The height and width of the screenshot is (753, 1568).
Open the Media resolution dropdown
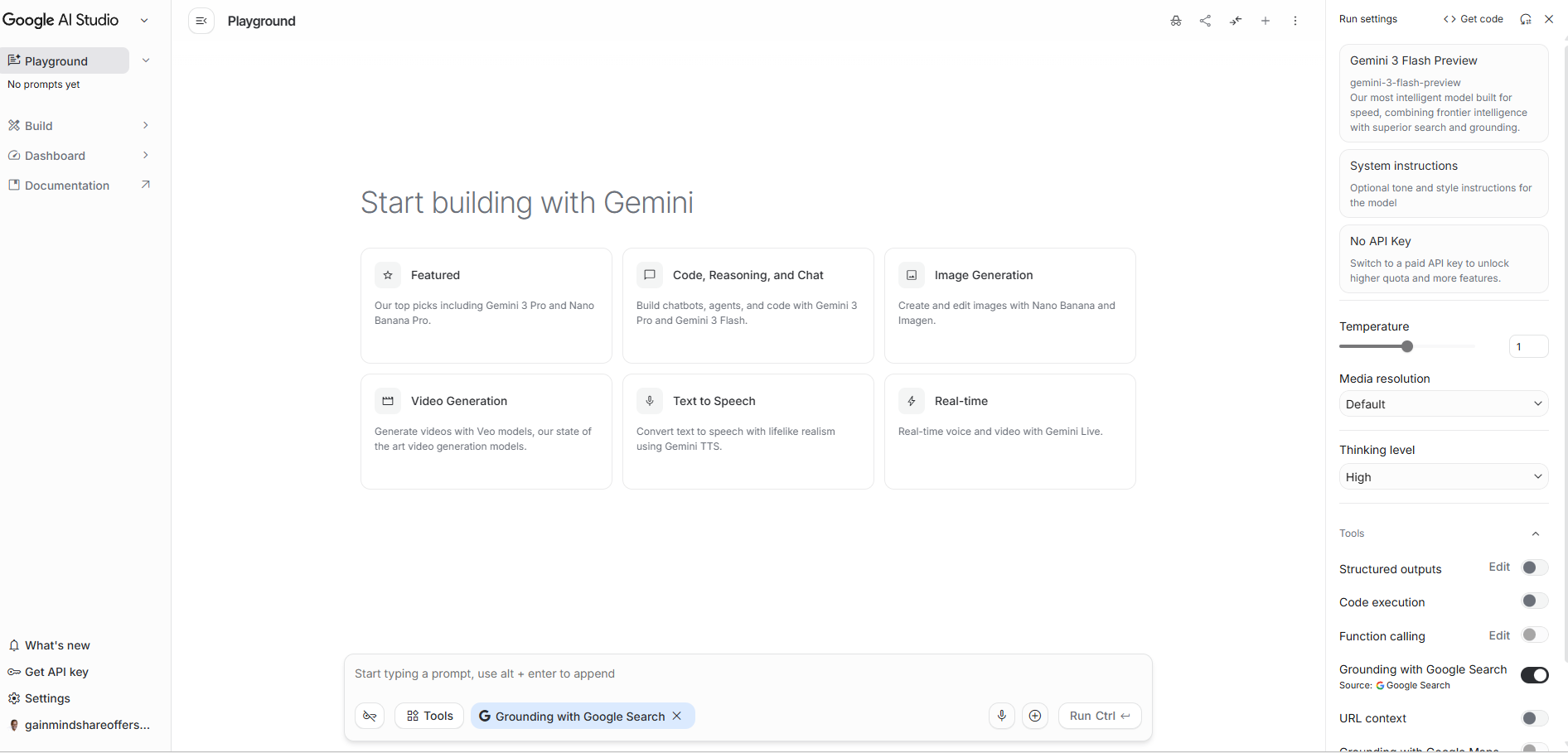pos(1443,404)
